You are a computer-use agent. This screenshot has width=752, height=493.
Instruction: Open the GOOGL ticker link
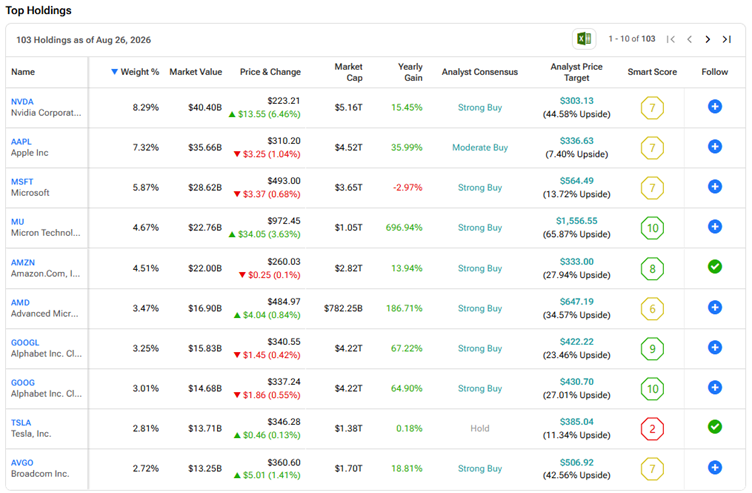(x=25, y=342)
